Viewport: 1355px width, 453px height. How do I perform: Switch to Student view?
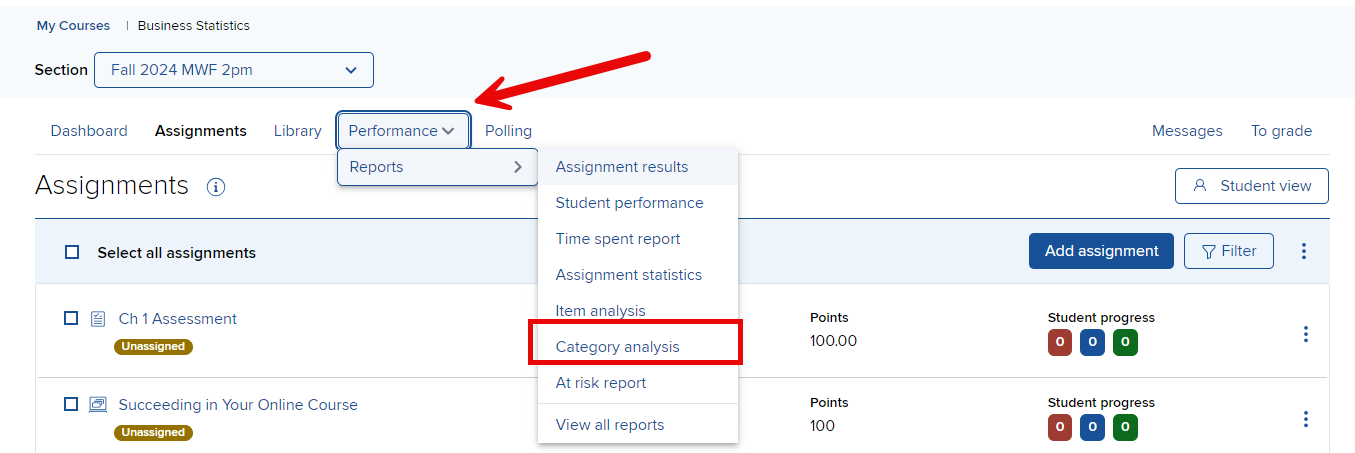(x=1252, y=186)
